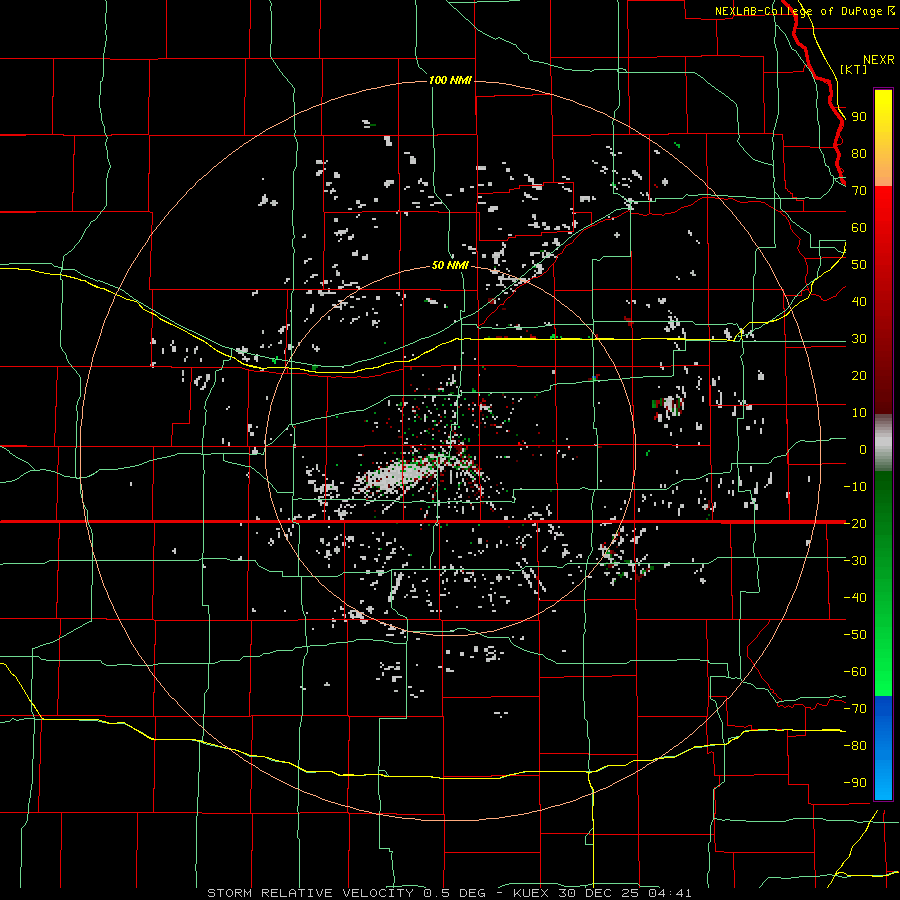Image resolution: width=900 pixels, height=900 pixels.
Task: Click the 70 value on the velocity scale
Action: pyautogui.click(x=859, y=191)
